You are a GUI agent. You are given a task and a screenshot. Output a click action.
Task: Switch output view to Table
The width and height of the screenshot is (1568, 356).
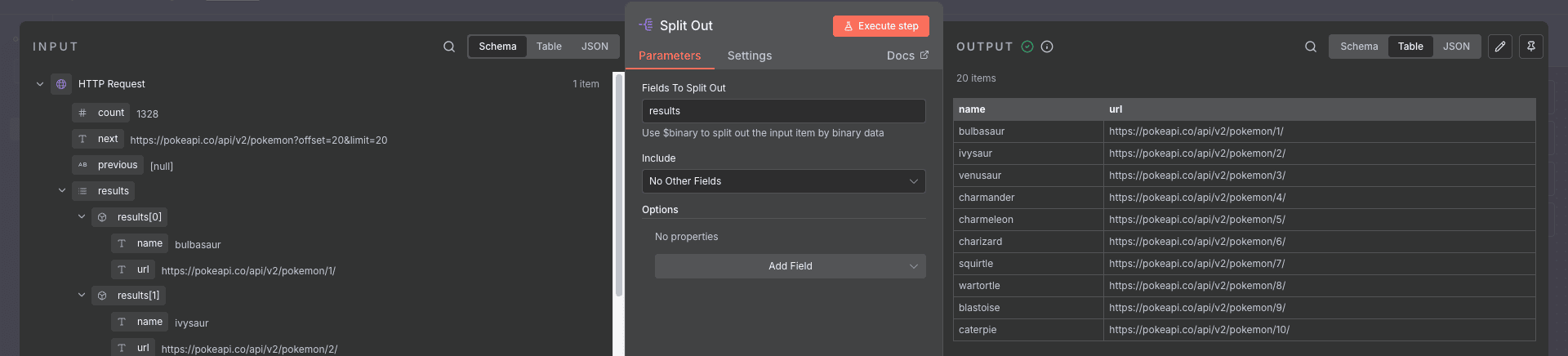[x=1410, y=47]
